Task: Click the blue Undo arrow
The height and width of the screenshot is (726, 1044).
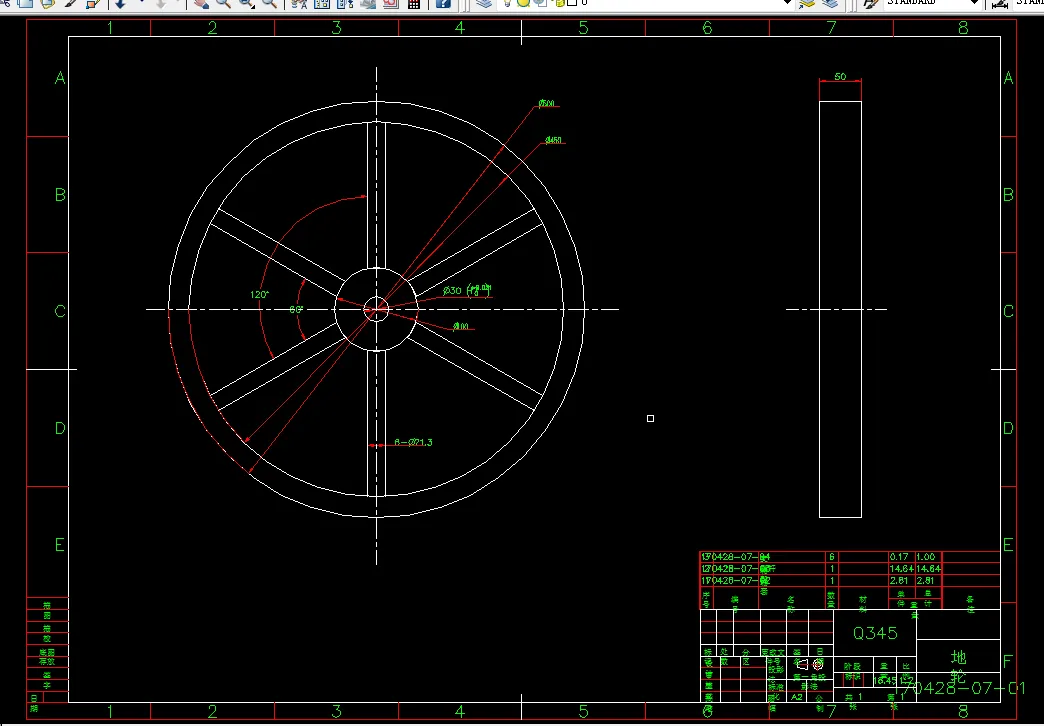Action: [x=120, y=4]
